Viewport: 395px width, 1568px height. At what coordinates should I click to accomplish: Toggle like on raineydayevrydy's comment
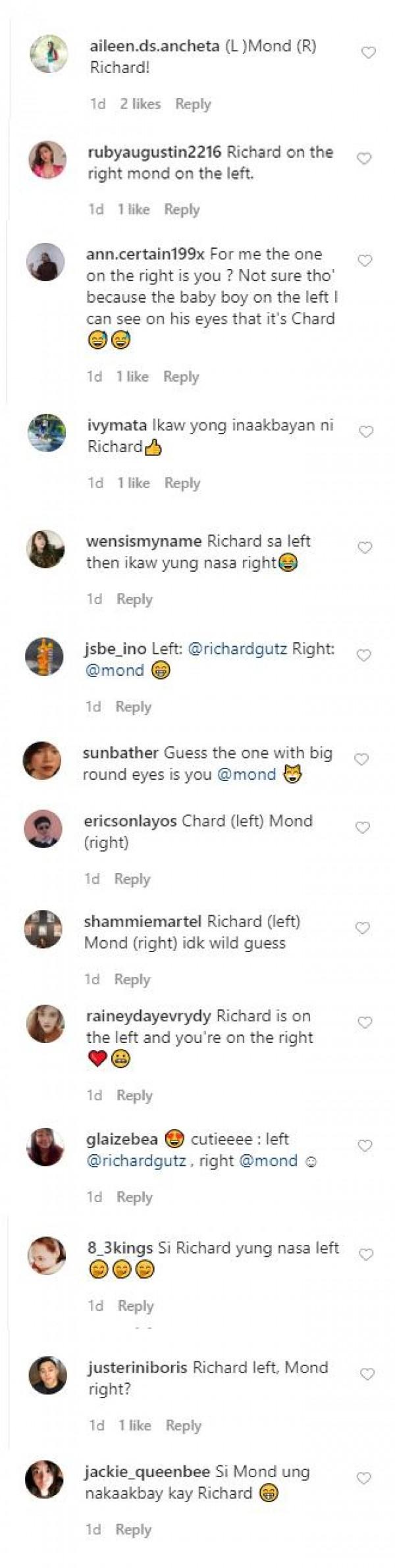365,1023
